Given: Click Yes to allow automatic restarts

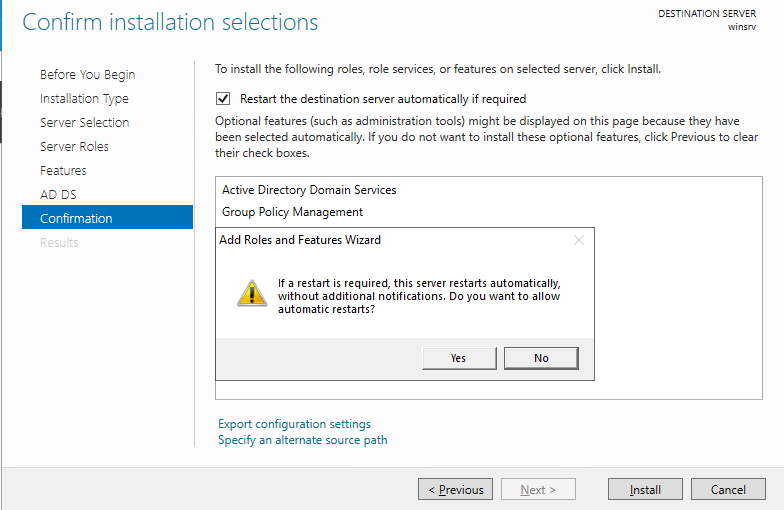Looking at the screenshot, I should pos(458,358).
